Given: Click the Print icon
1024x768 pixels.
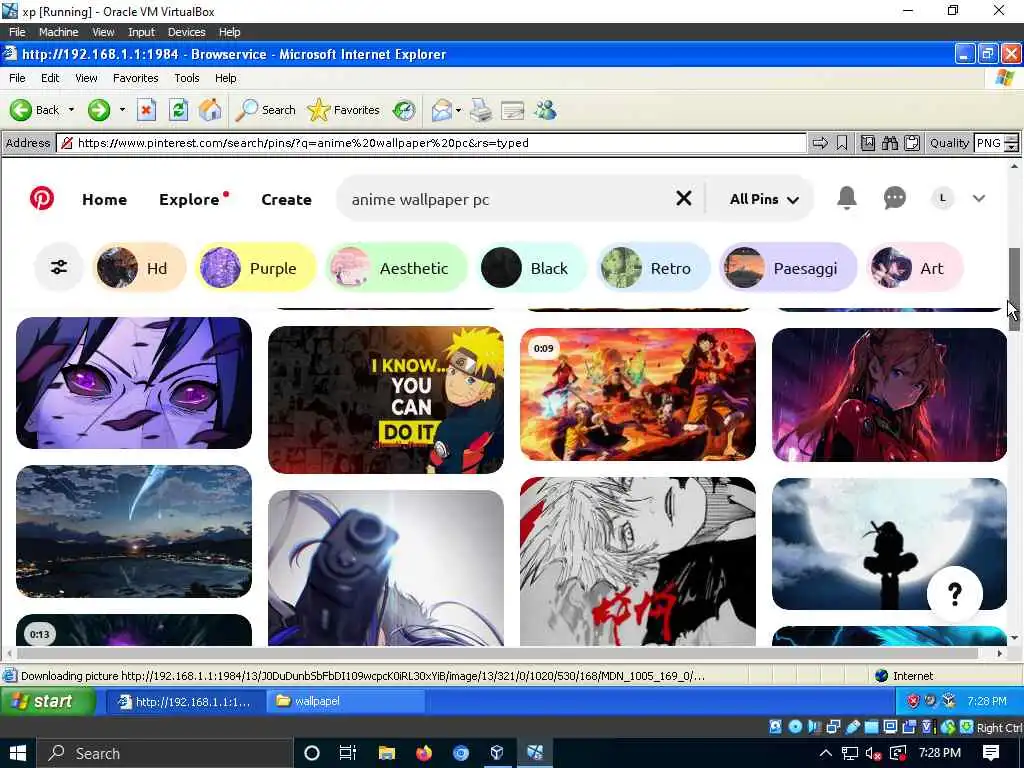Looking at the screenshot, I should click(x=481, y=110).
